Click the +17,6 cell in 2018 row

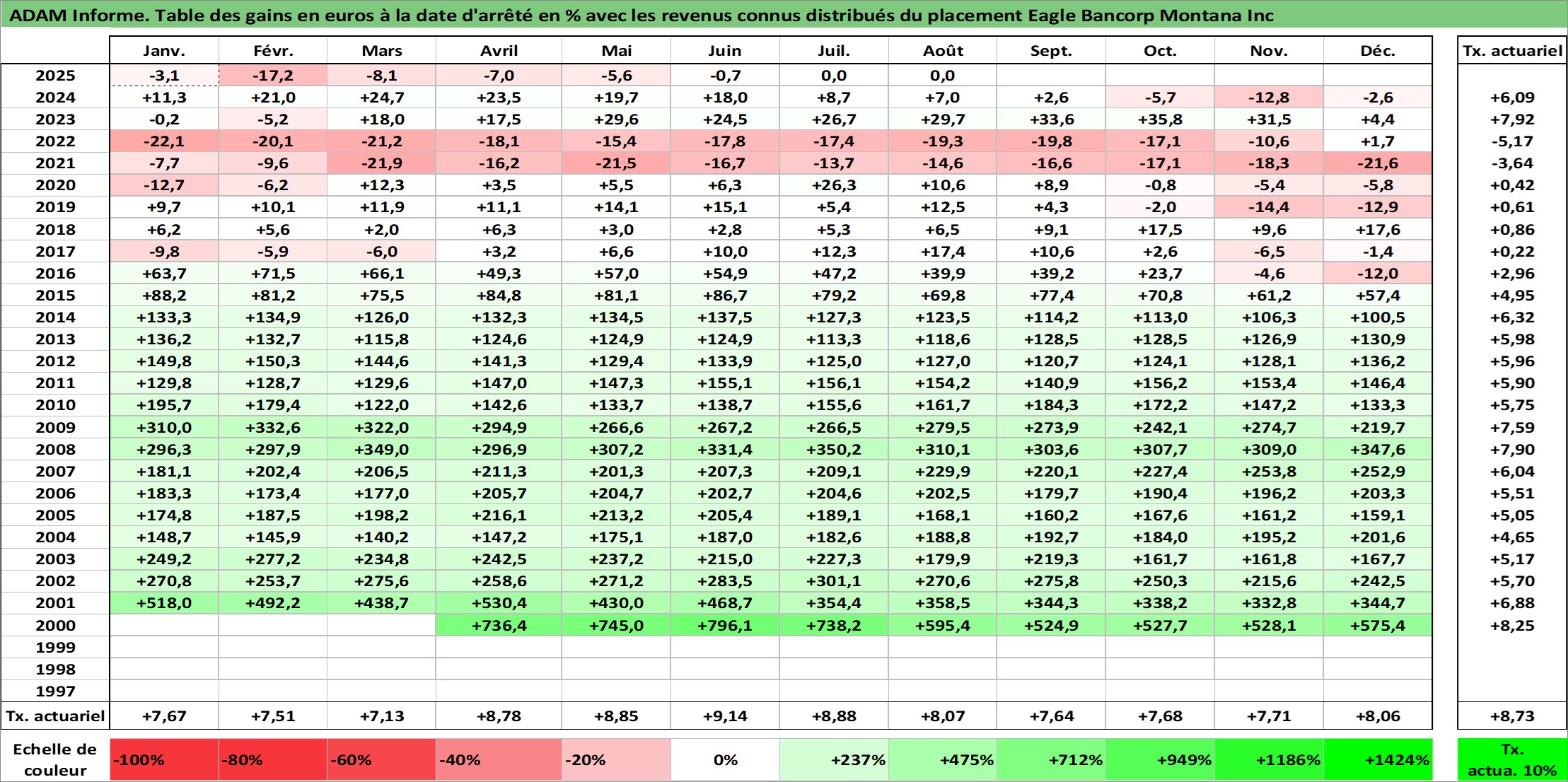tap(1378, 230)
